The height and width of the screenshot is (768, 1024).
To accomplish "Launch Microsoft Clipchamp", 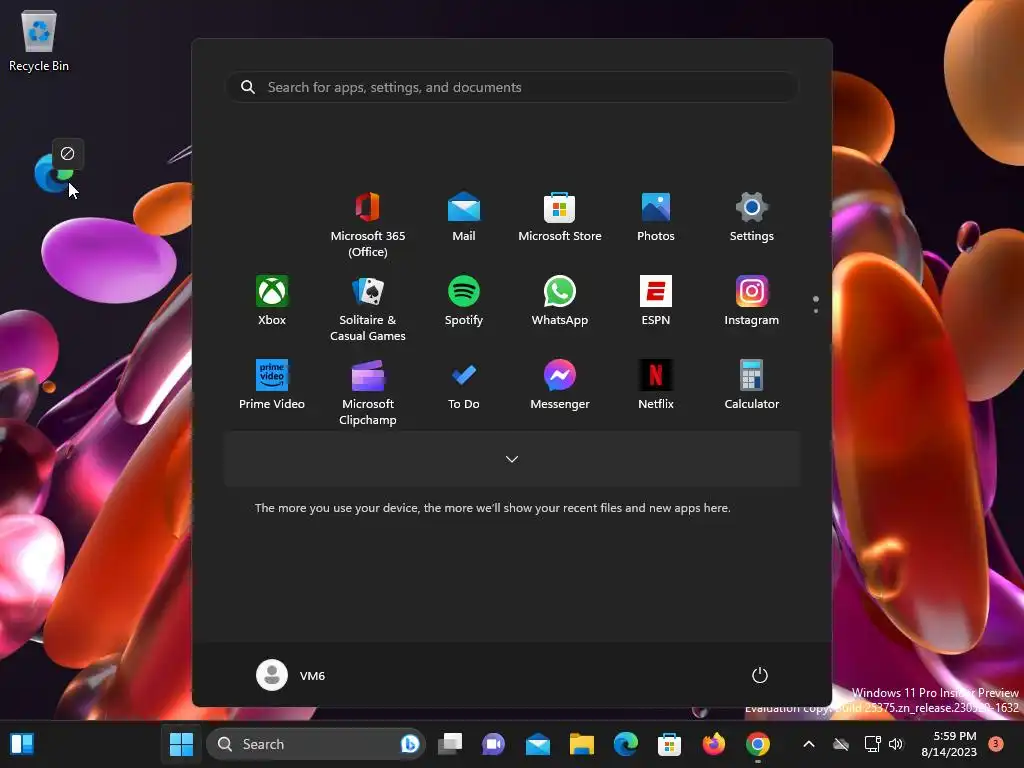I will (368, 392).
